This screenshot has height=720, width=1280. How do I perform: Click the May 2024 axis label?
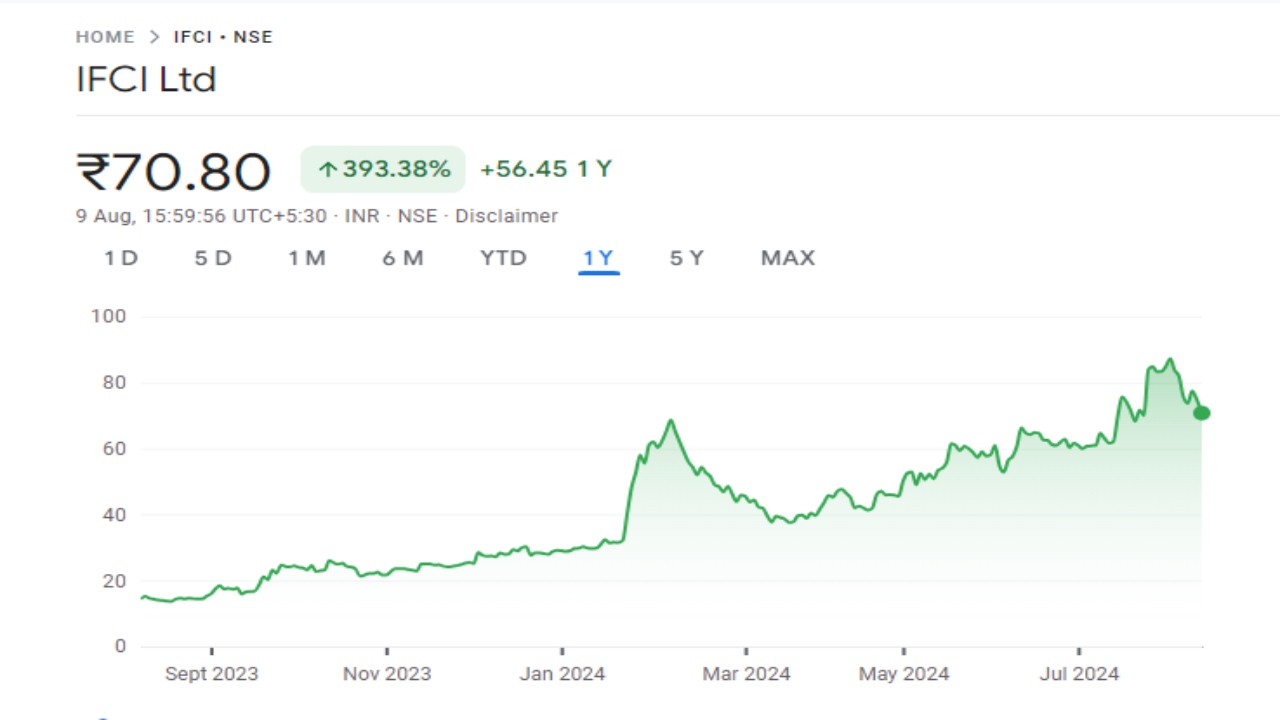(x=903, y=674)
